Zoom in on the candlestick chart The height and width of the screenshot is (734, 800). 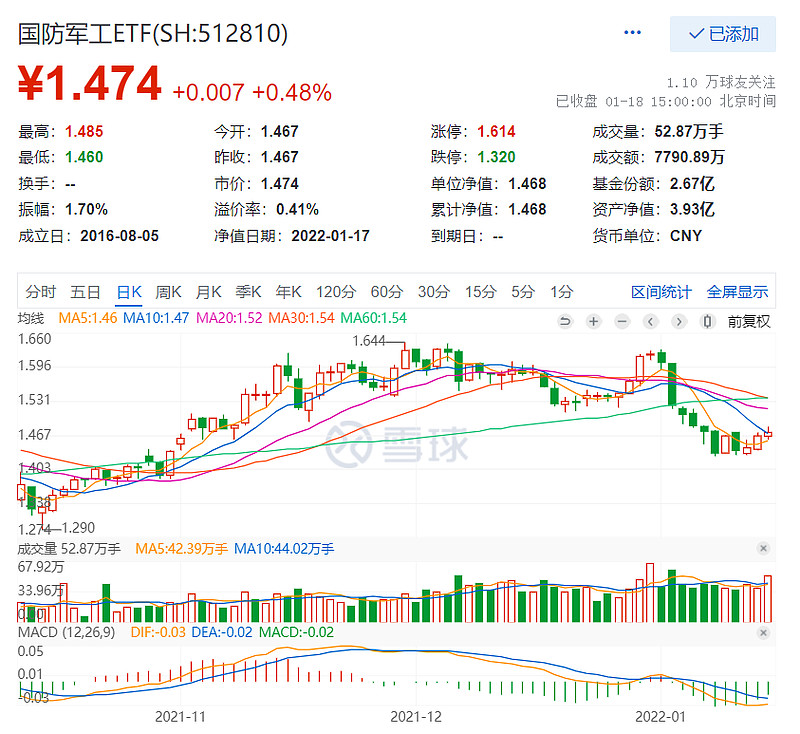(x=593, y=322)
